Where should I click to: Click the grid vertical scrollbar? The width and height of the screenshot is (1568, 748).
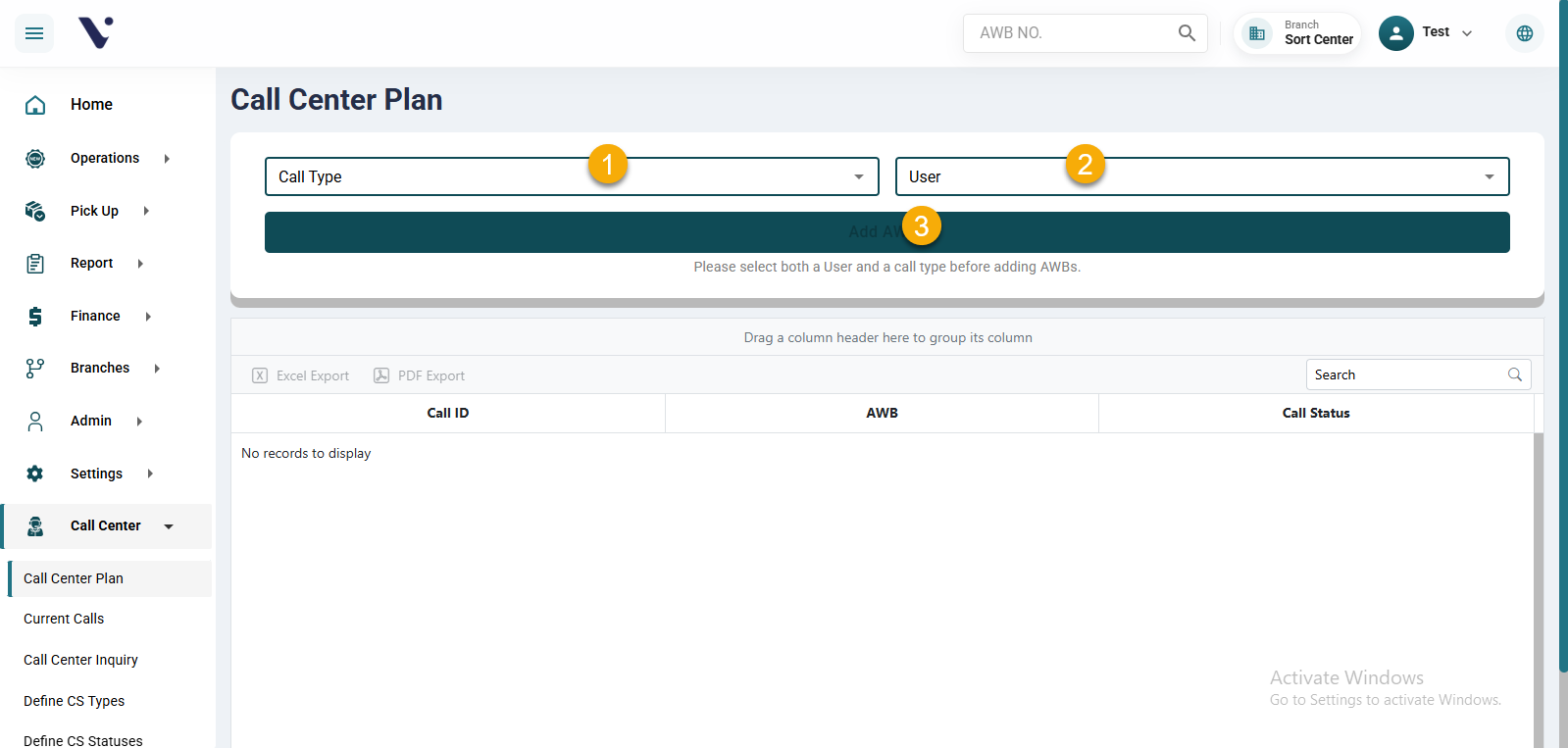(x=1539, y=588)
